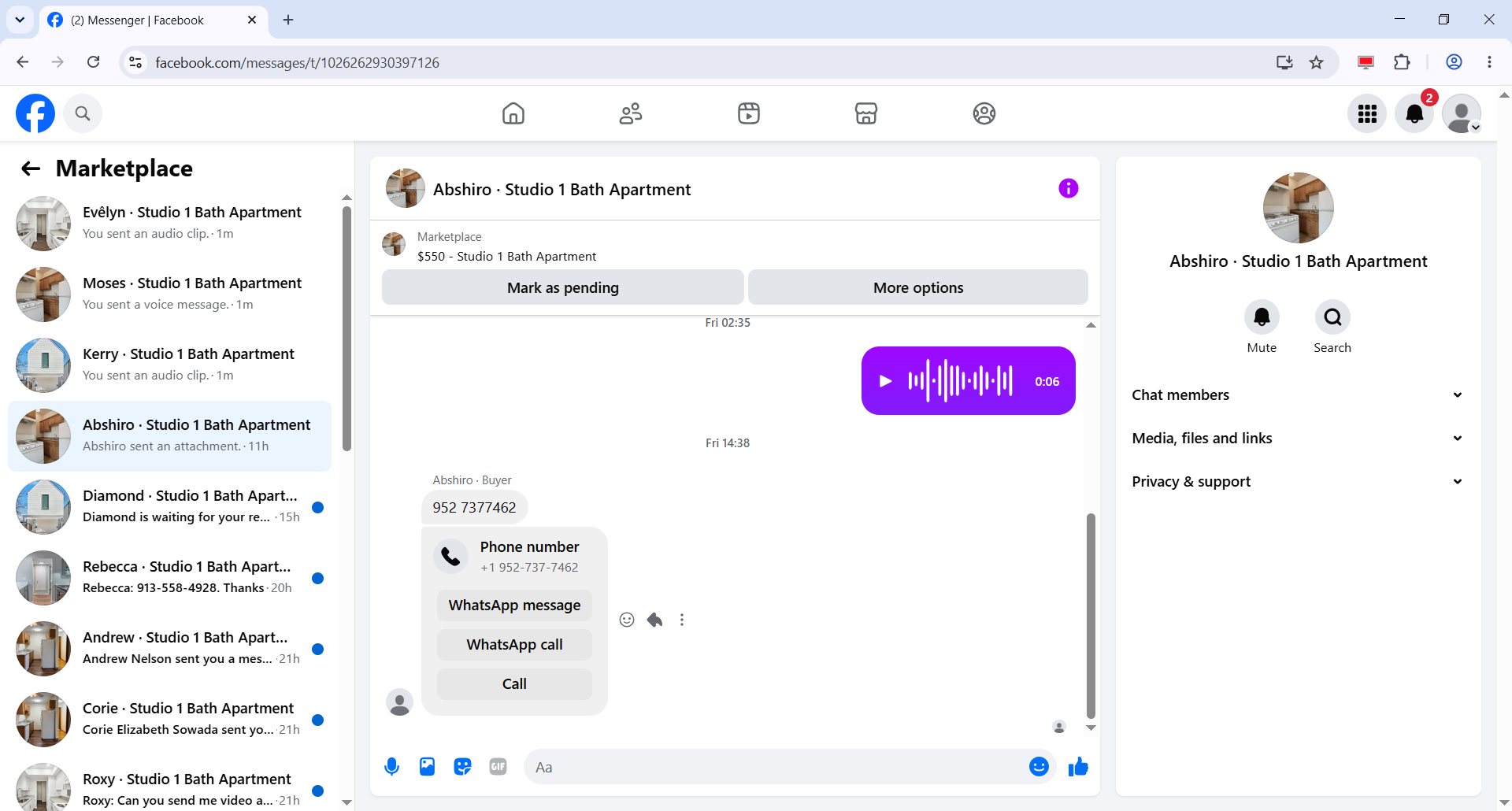Open emoji picker in message box
Screen dimensions: 1512x811
click(1039, 767)
